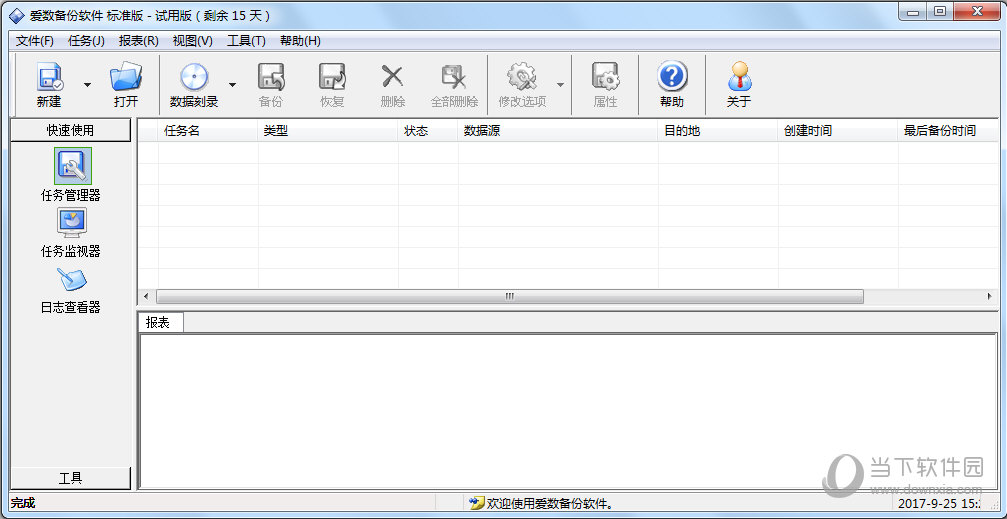
Task: Open the 工具(T) menu
Action: 246,41
